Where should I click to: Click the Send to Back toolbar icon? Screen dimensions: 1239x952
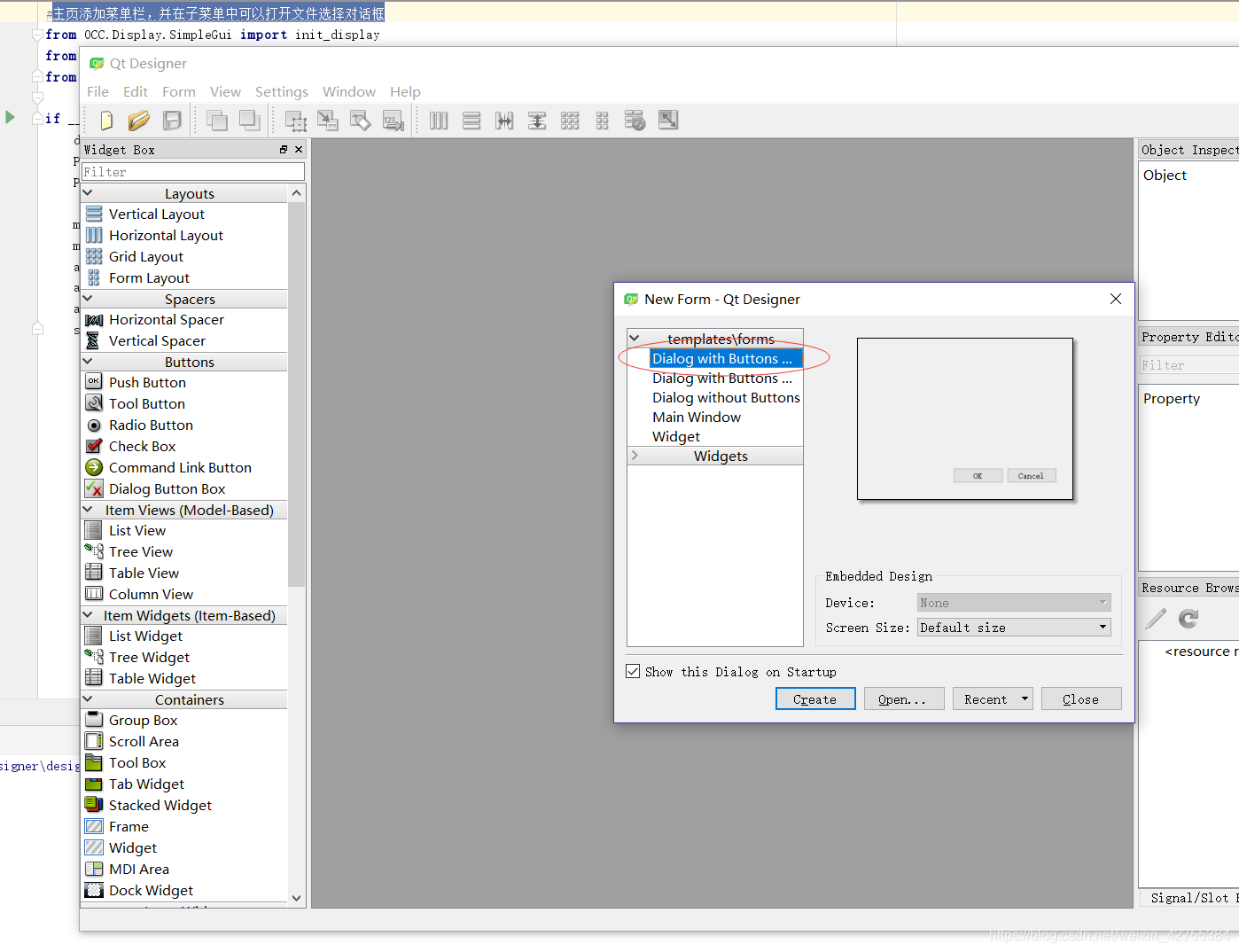(x=250, y=121)
